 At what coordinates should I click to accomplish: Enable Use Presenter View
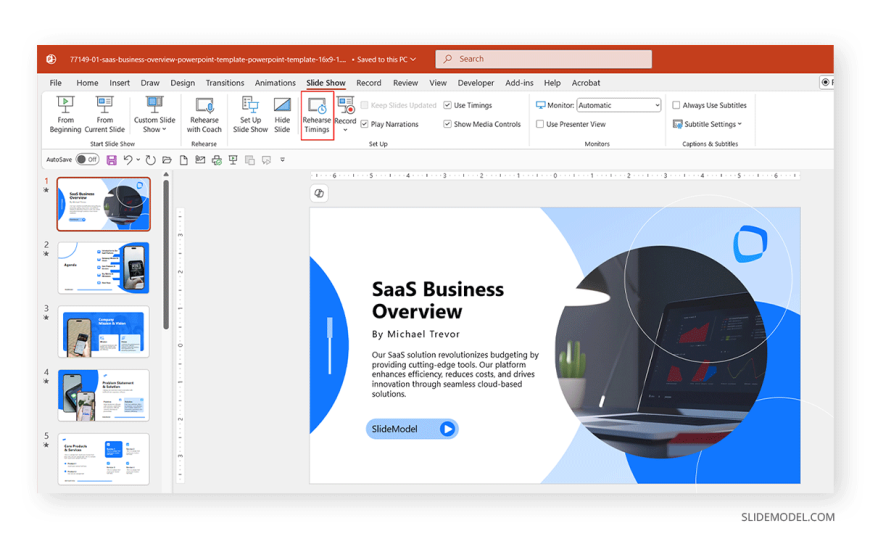click(540, 124)
